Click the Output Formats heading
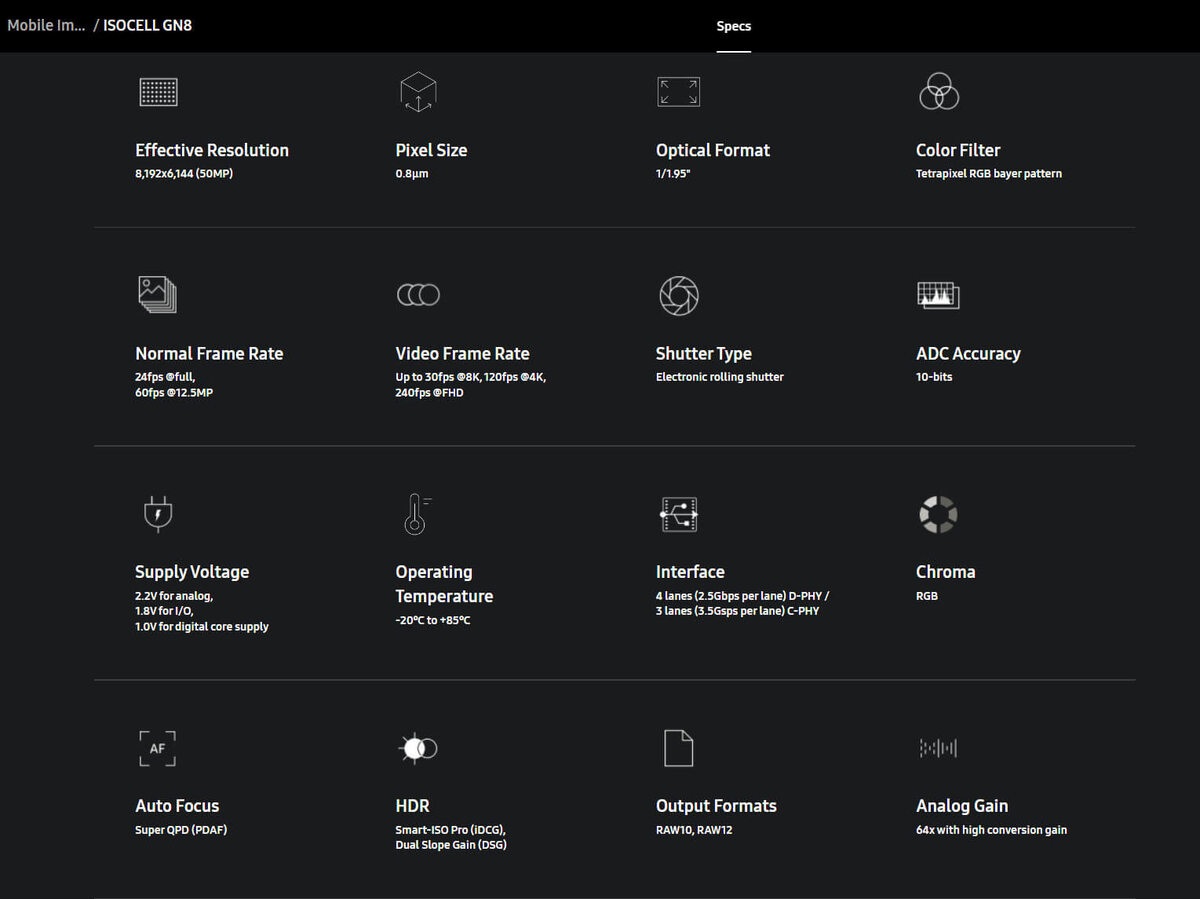The image size is (1200, 899). point(716,806)
